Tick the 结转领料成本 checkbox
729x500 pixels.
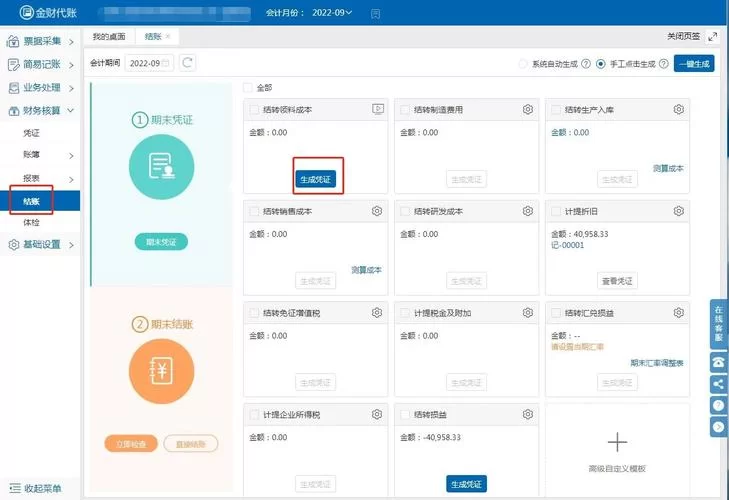pyautogui.click(x=254, y=110)
